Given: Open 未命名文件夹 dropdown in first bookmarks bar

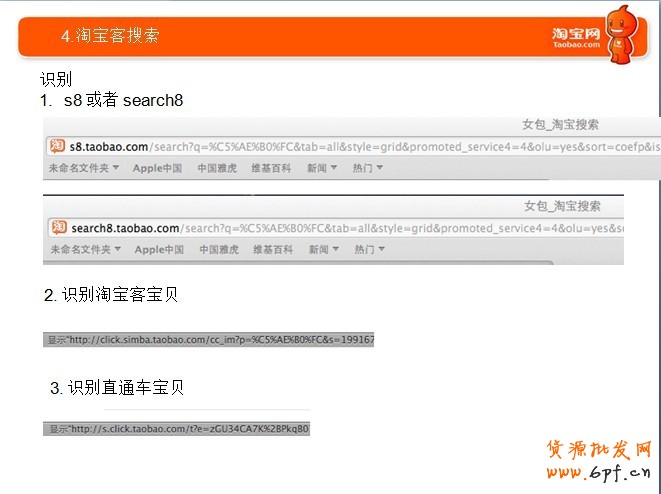Looking at the screenshot, I should tap(84, 168).
